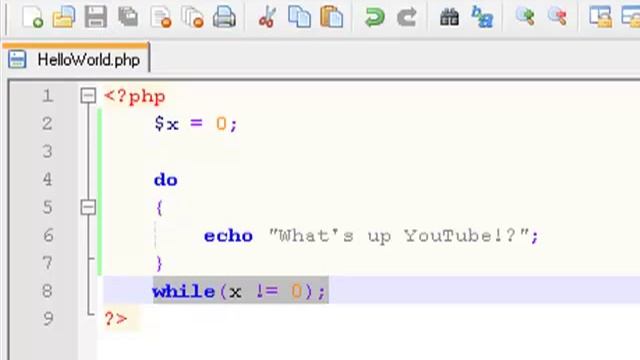The width and height of the screenshot is (640, 360).
Task: Click the Zoom Out magnifier icon
Action: [557, 17]
